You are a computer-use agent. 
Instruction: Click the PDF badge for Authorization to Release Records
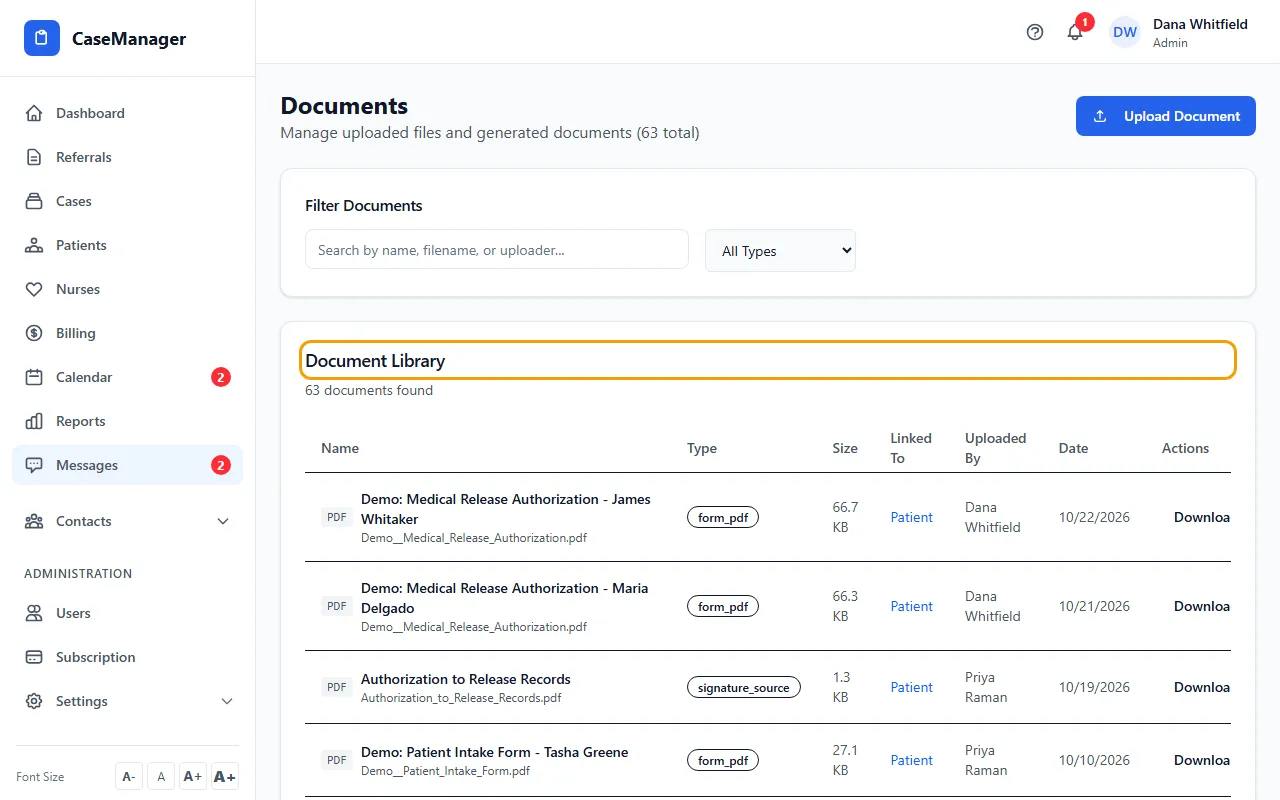337,687
